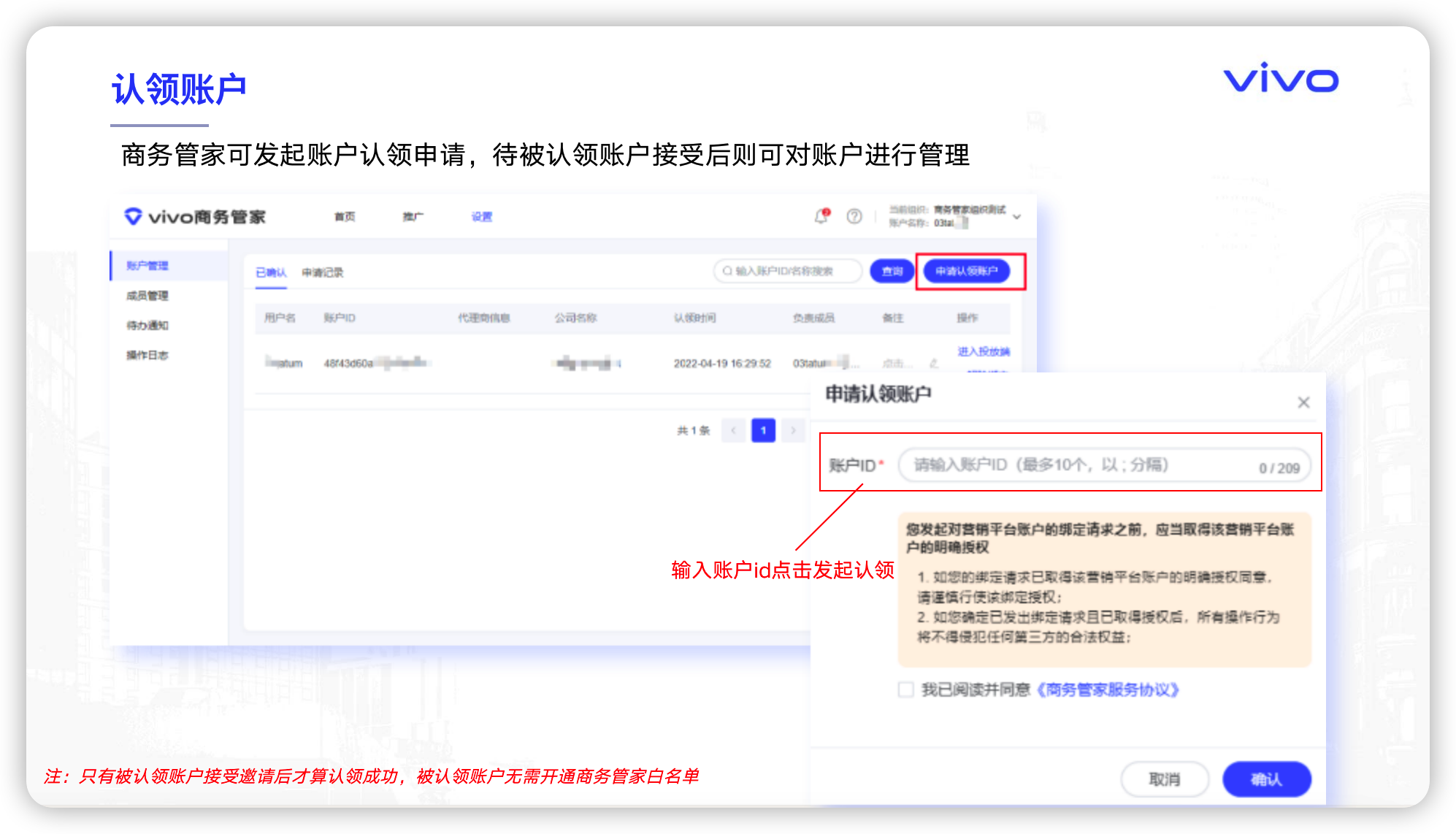Viewport: 1456px width, 834px height.
Task: Click the search magnifier icon in search box
Action: (x=727, y=271)
